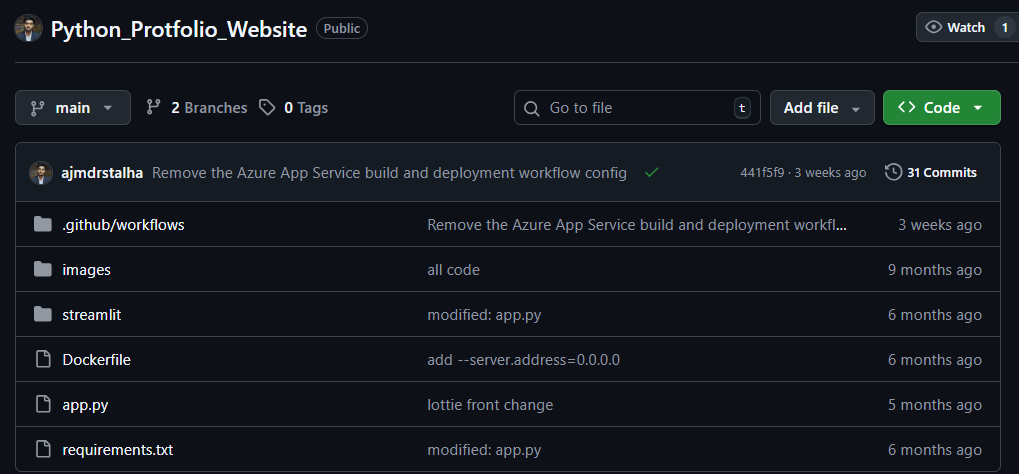
Task: Open the 2 Branches link
Action: click(197, 107)
